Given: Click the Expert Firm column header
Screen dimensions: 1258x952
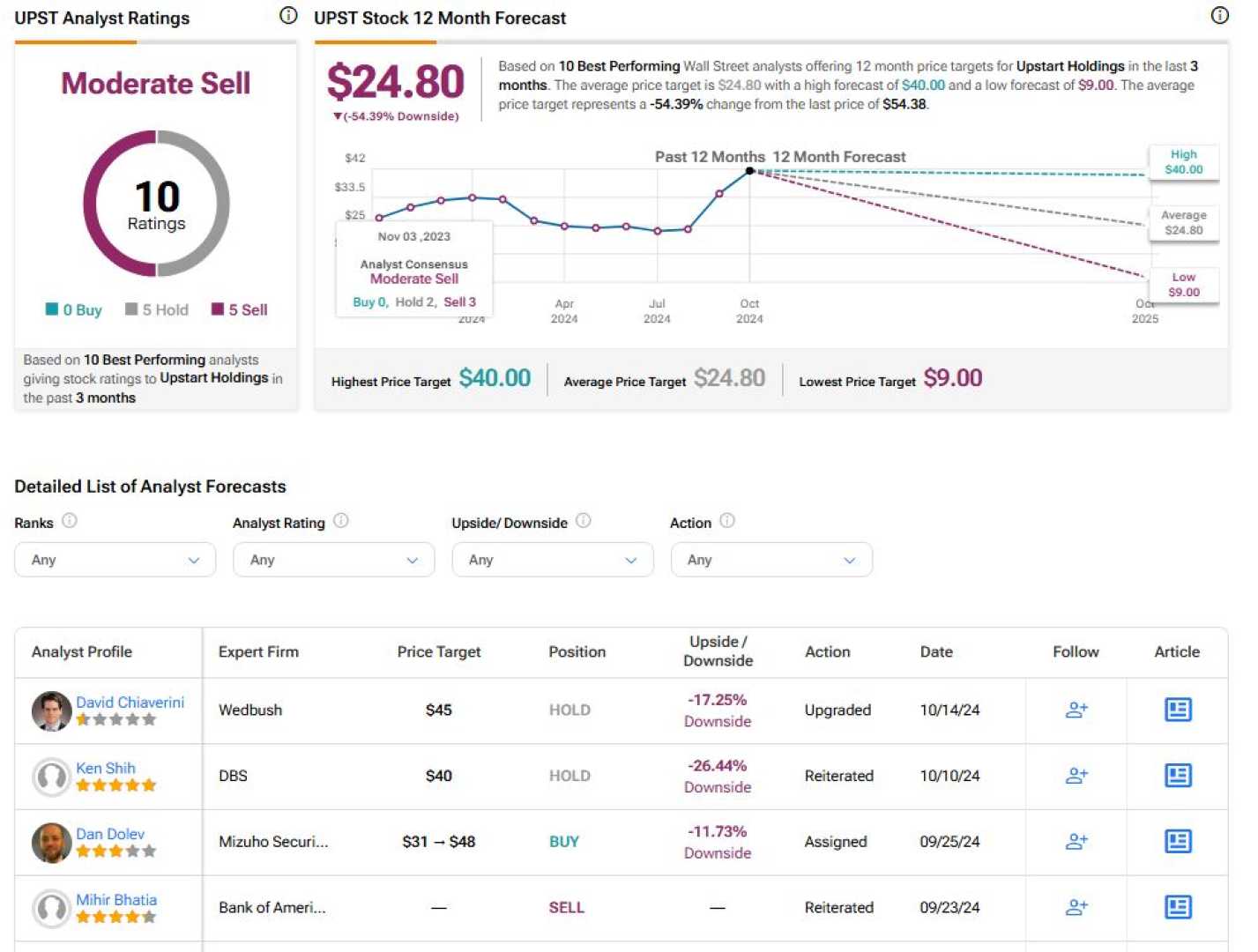Looking at the screenshot, I should click(258, 651).
